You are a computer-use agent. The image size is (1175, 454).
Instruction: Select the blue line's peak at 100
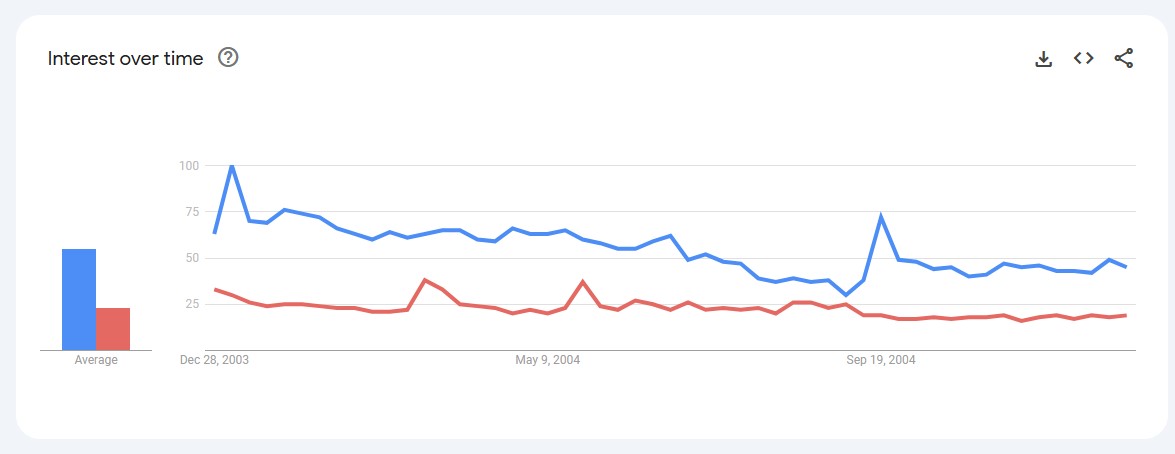pyautogui.click(x=232, y=165)
